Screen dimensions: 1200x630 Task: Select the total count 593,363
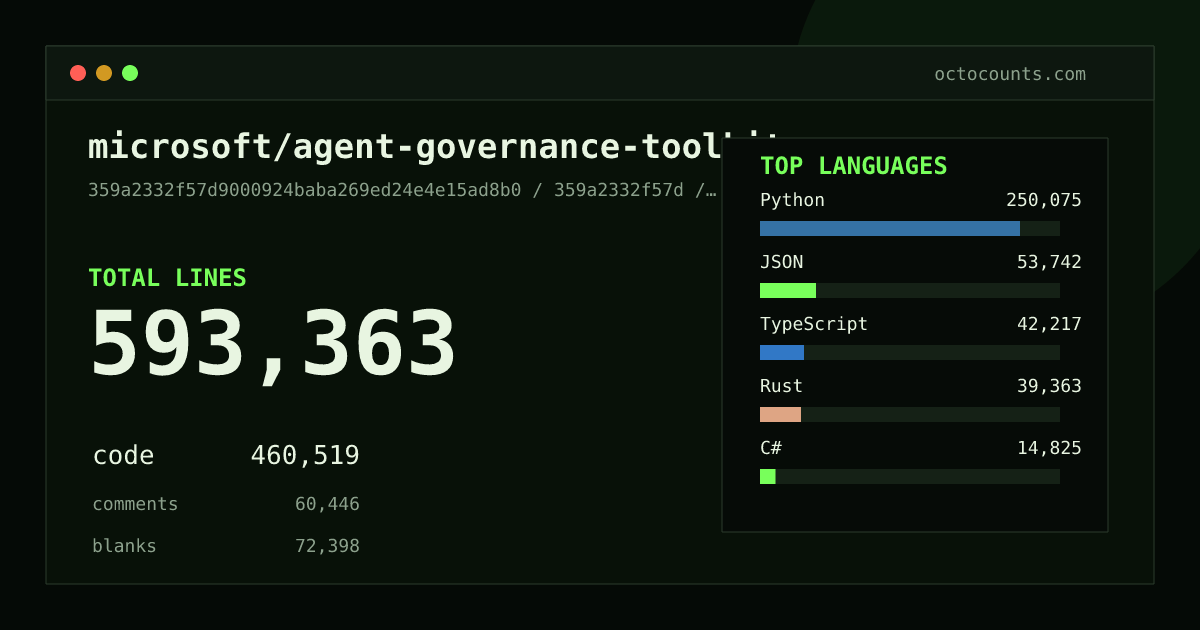point(273,345)
